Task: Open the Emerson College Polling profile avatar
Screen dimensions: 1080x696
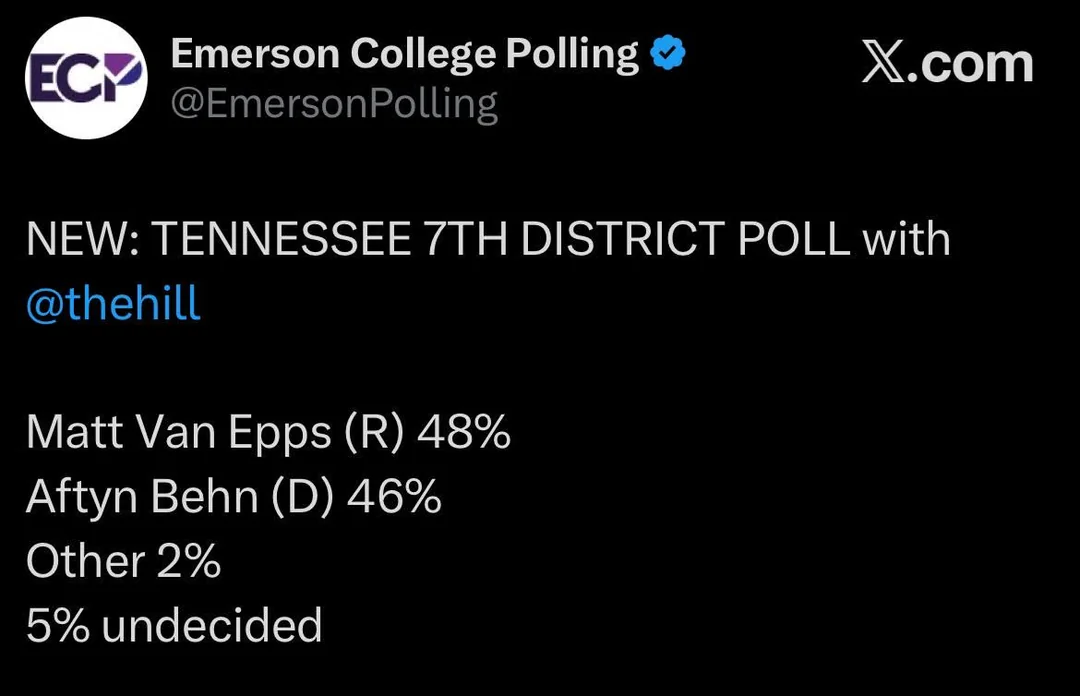Action: 86,78
